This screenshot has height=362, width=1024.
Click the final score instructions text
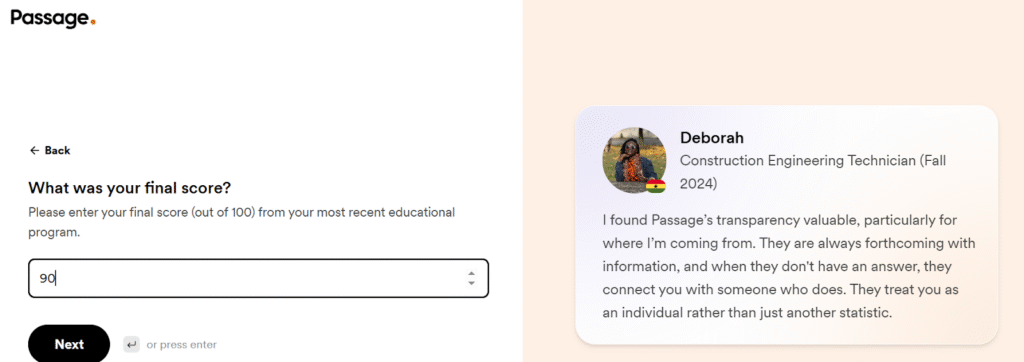point(242,222)
